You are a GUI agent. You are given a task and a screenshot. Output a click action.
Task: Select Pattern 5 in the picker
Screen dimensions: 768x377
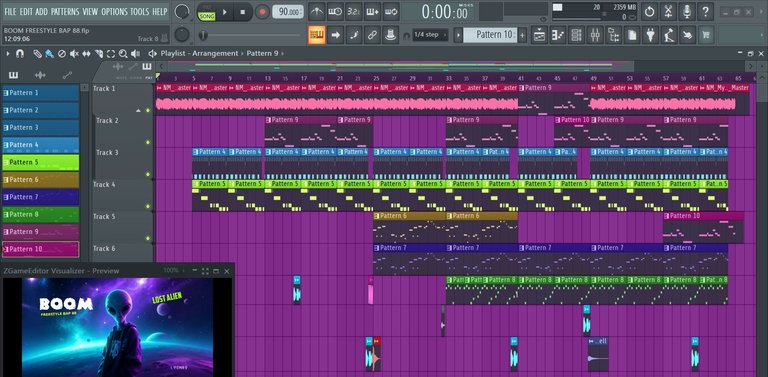(x=41, y=162)
